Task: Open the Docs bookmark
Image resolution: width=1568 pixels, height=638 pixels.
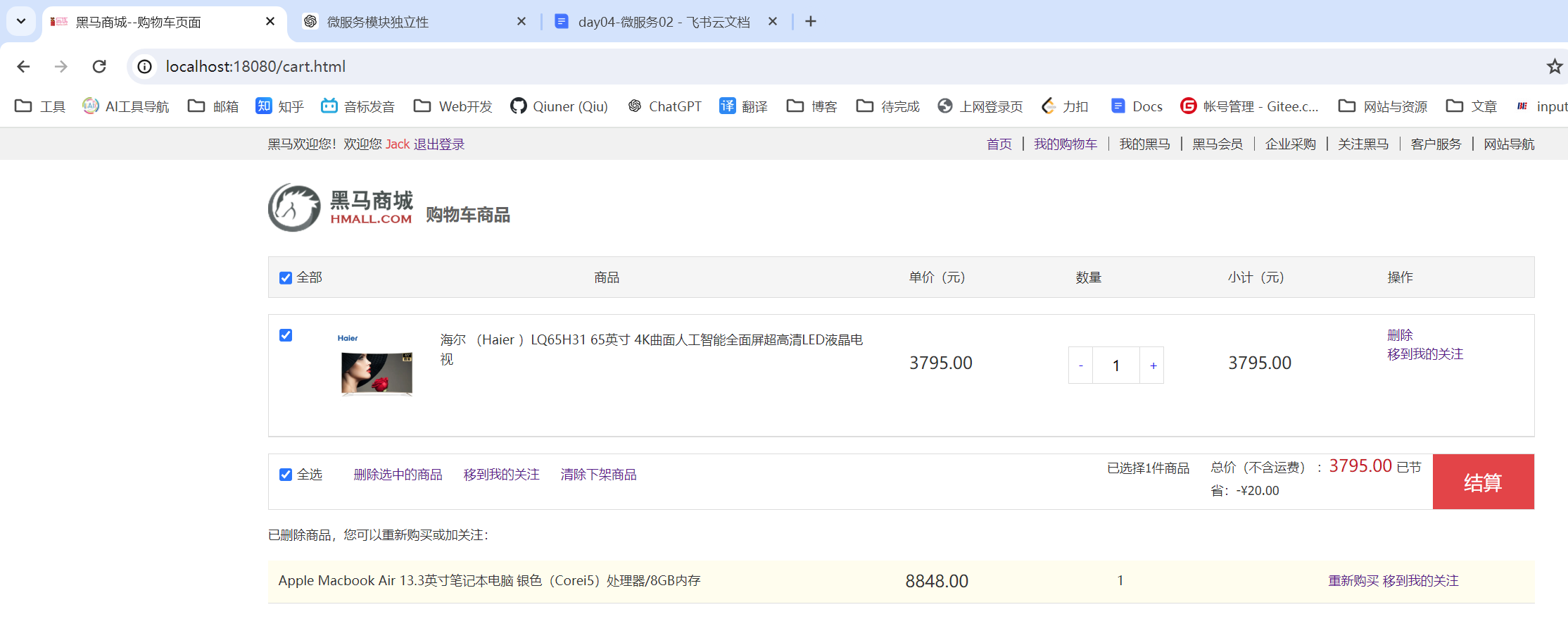Action: tap(1137, 106)
